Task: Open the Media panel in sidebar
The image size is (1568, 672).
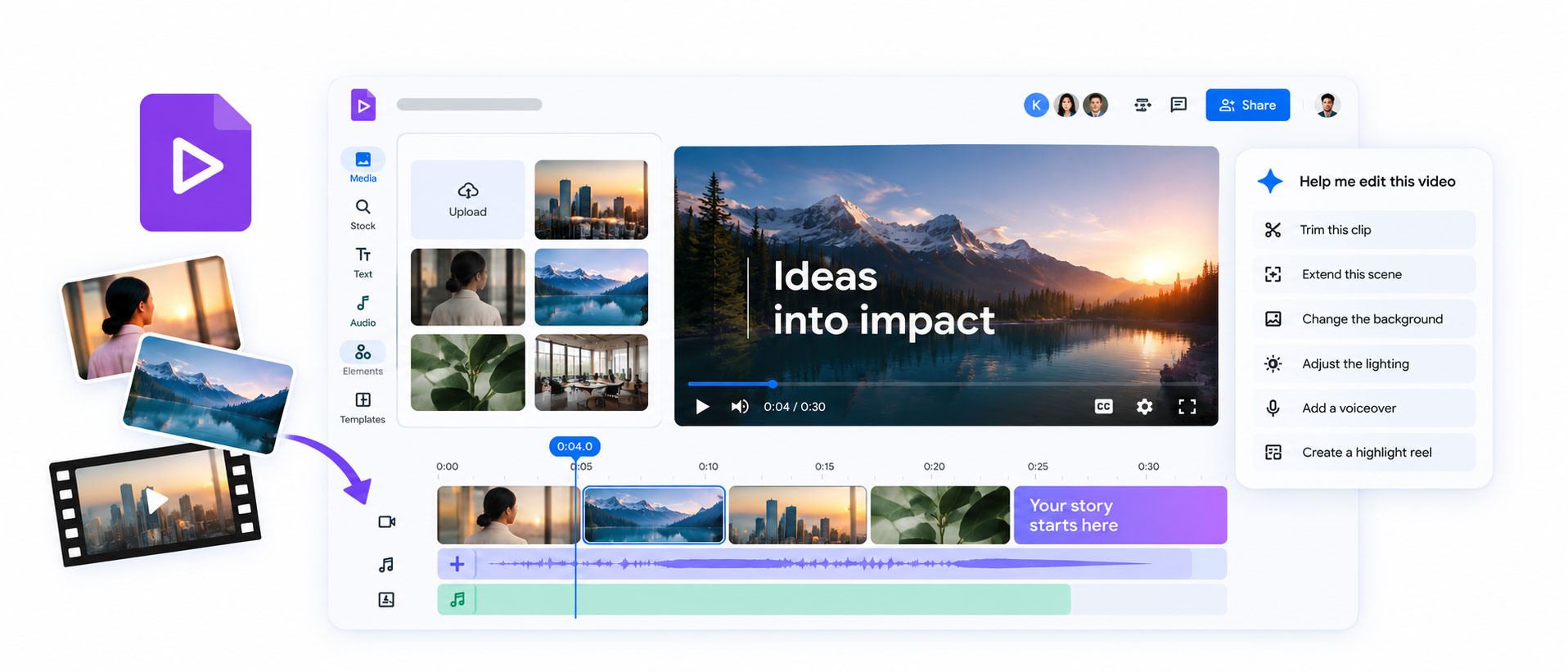Action: click(363, 166)
